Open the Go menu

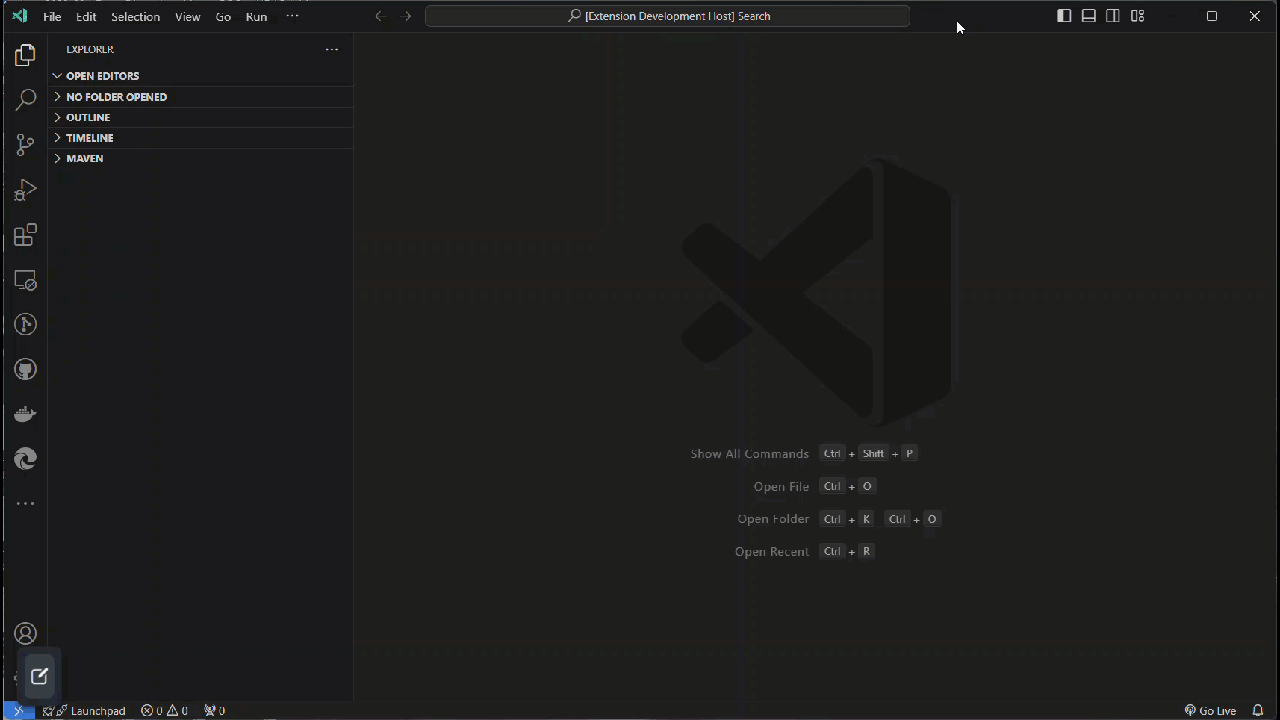pyautogui.click(x=223, y=16)
